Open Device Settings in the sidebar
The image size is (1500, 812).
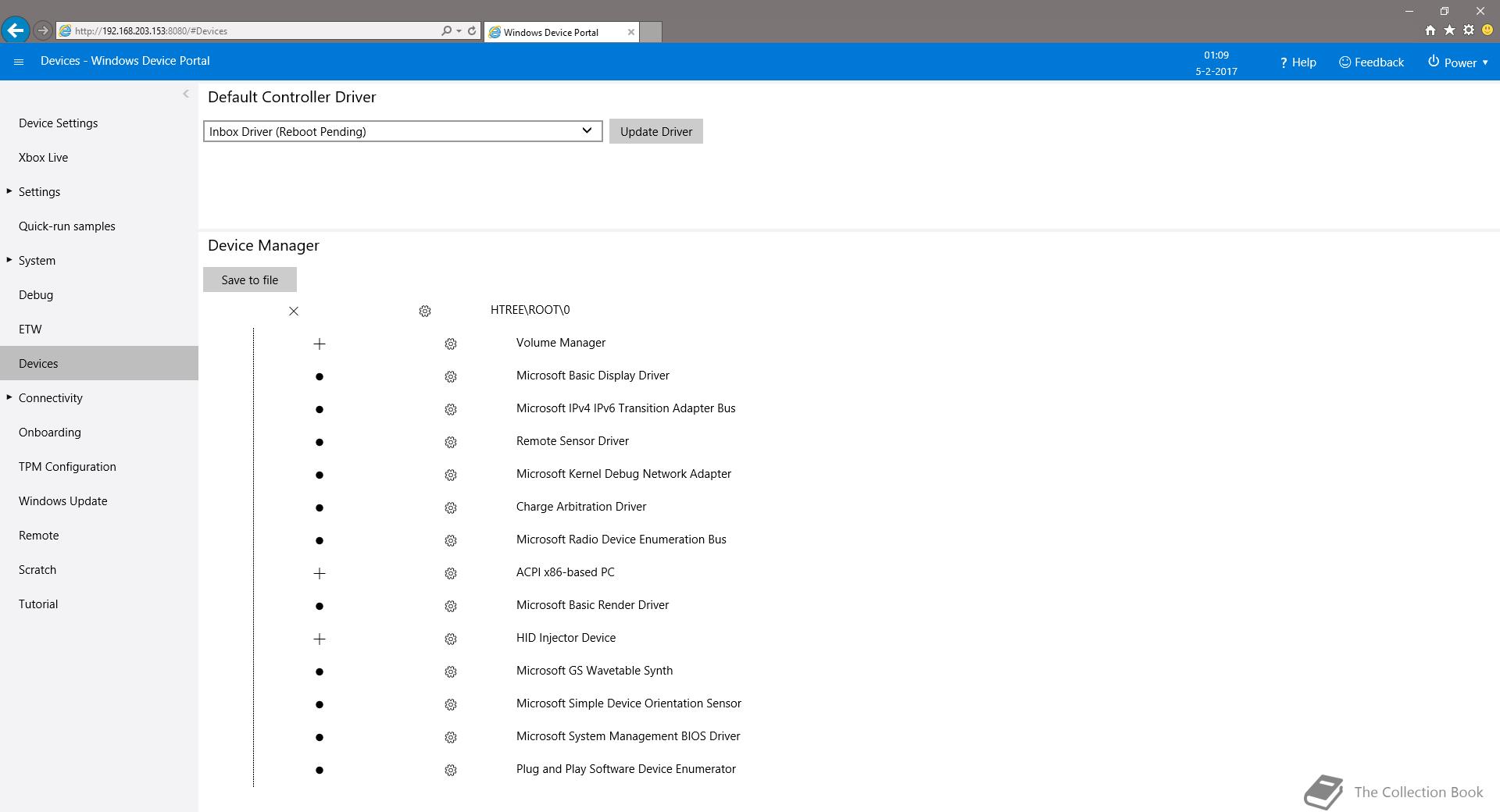tap(59, 123)
